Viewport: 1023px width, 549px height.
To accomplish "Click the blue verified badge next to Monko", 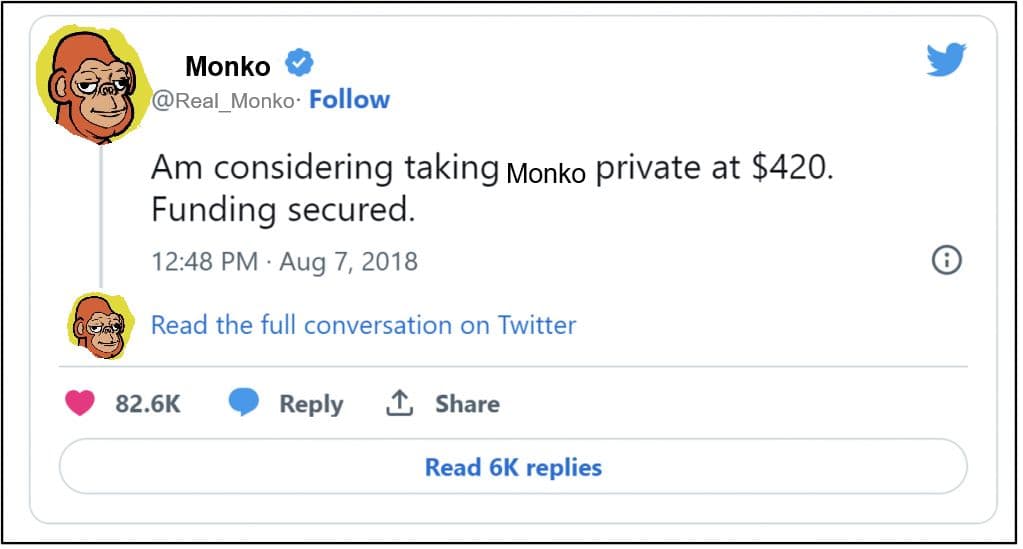I will (x=299, y=65).
